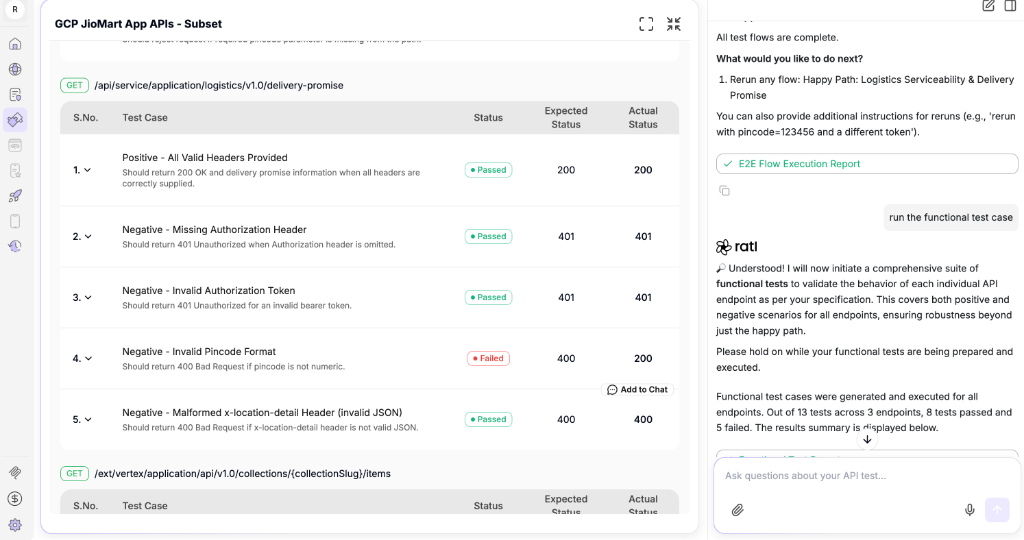Screen dimensions: 1024x540
Task: Click the scroll-to-bottom arrow in the chat
Action: tap(867, 439)
